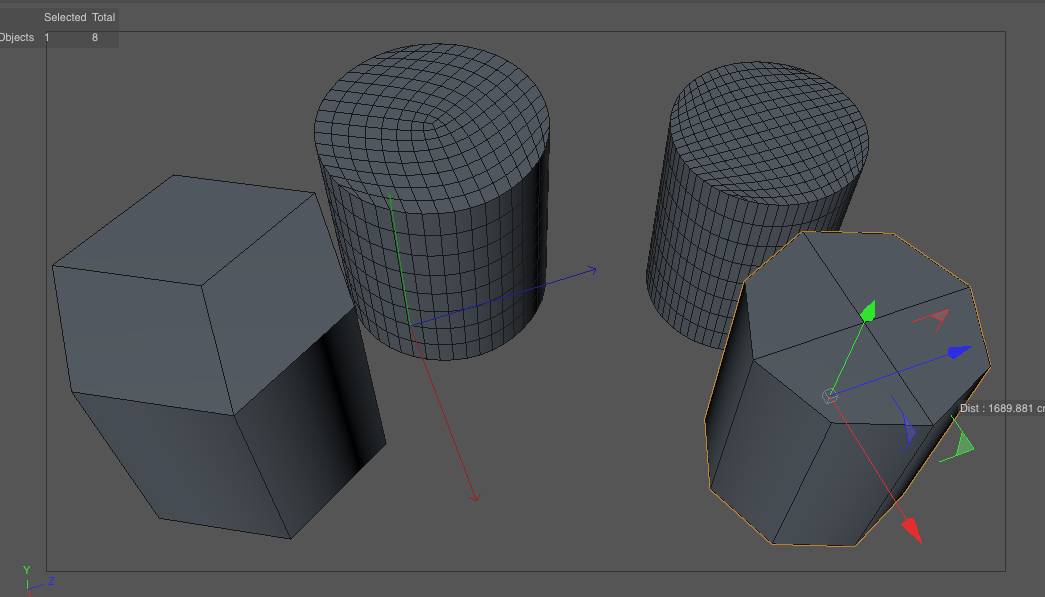The image size is (1045, 597).
Task: Click the blue curved rotation handle
Action: [908, 428]
